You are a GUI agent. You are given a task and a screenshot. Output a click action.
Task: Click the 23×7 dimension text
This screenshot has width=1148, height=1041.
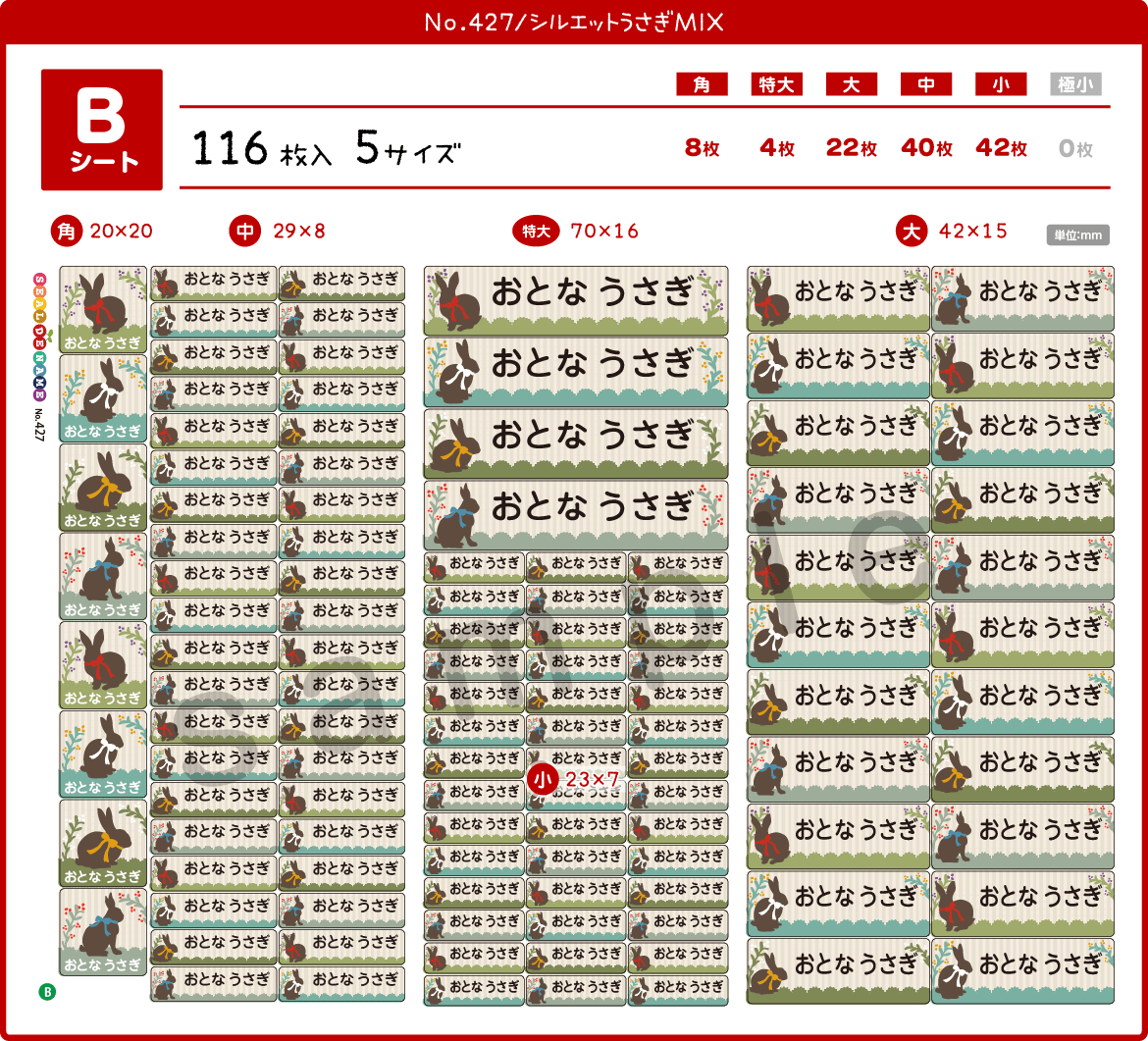click(x=592, y=779)
